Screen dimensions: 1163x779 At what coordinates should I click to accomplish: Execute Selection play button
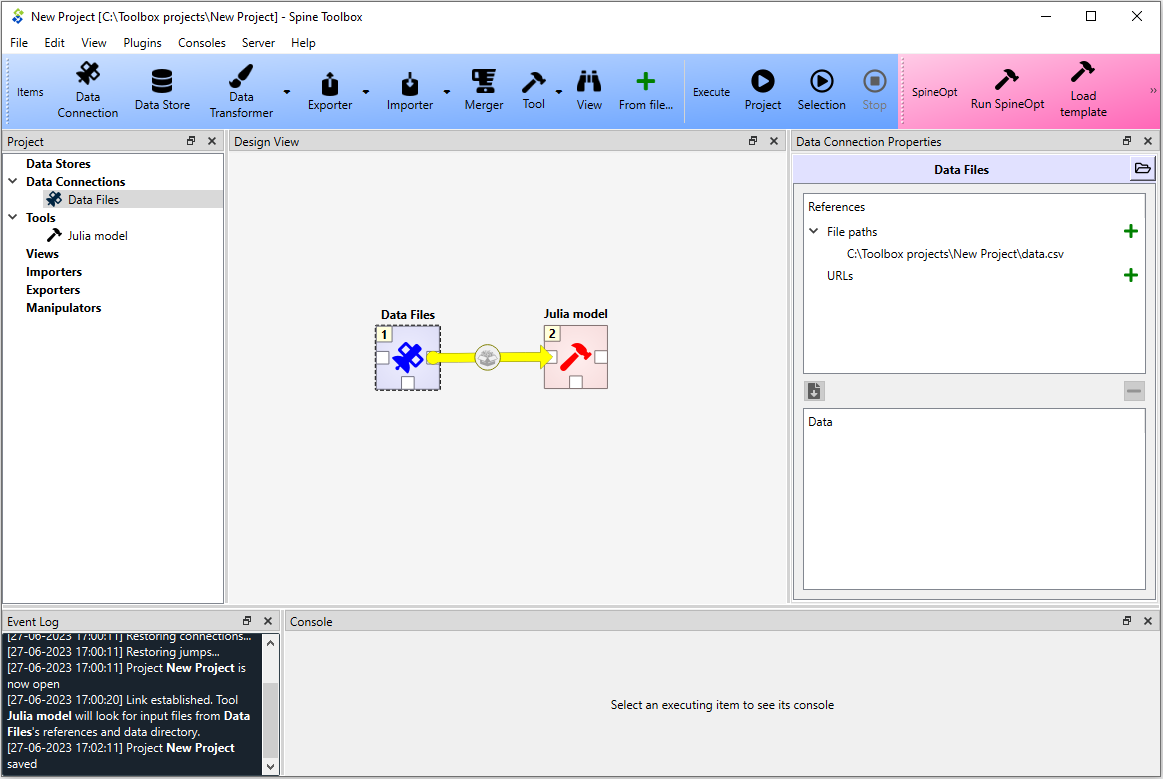(x=821, y=81)
